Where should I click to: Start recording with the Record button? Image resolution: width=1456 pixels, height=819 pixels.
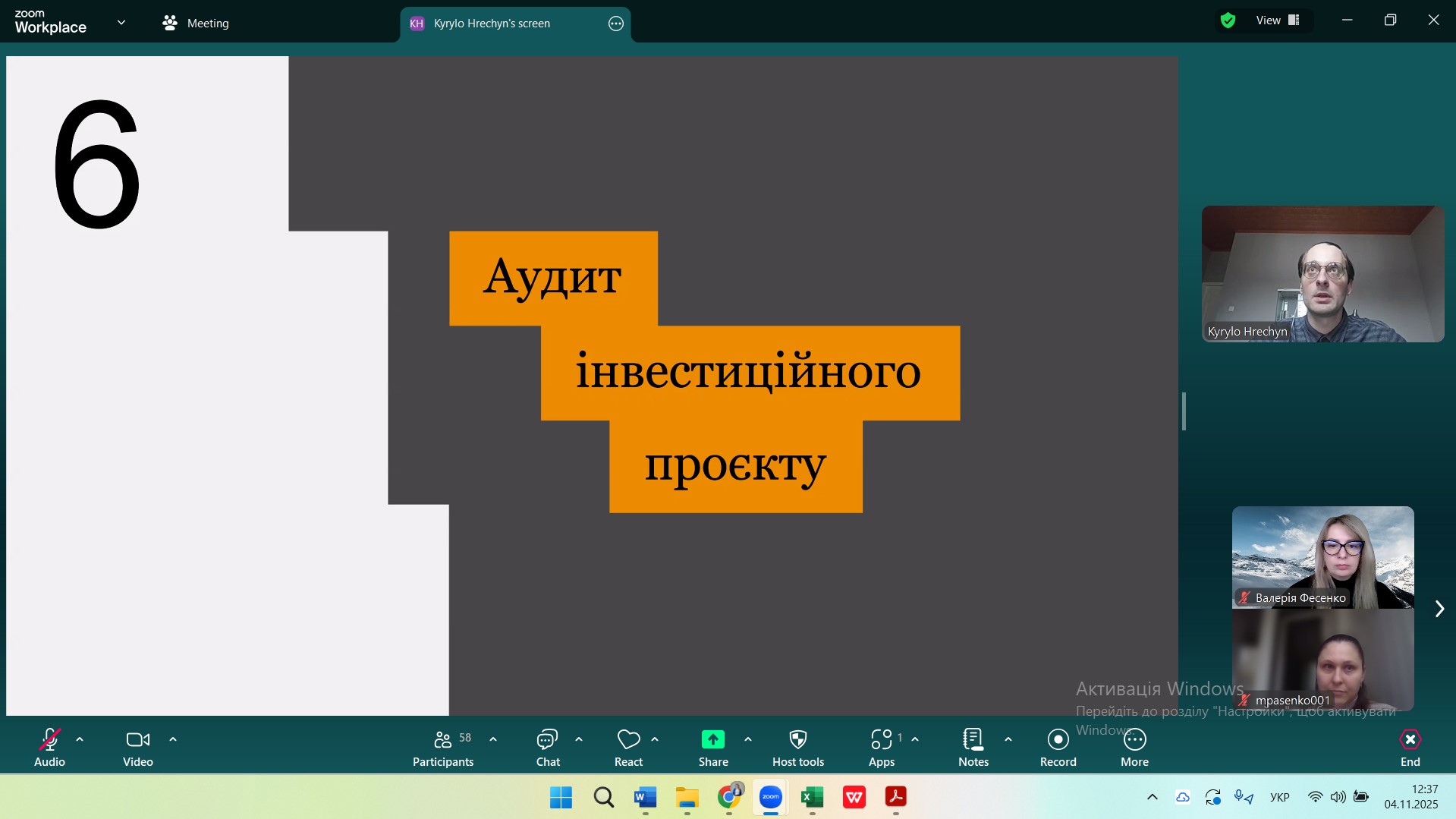pos(1058,748)
